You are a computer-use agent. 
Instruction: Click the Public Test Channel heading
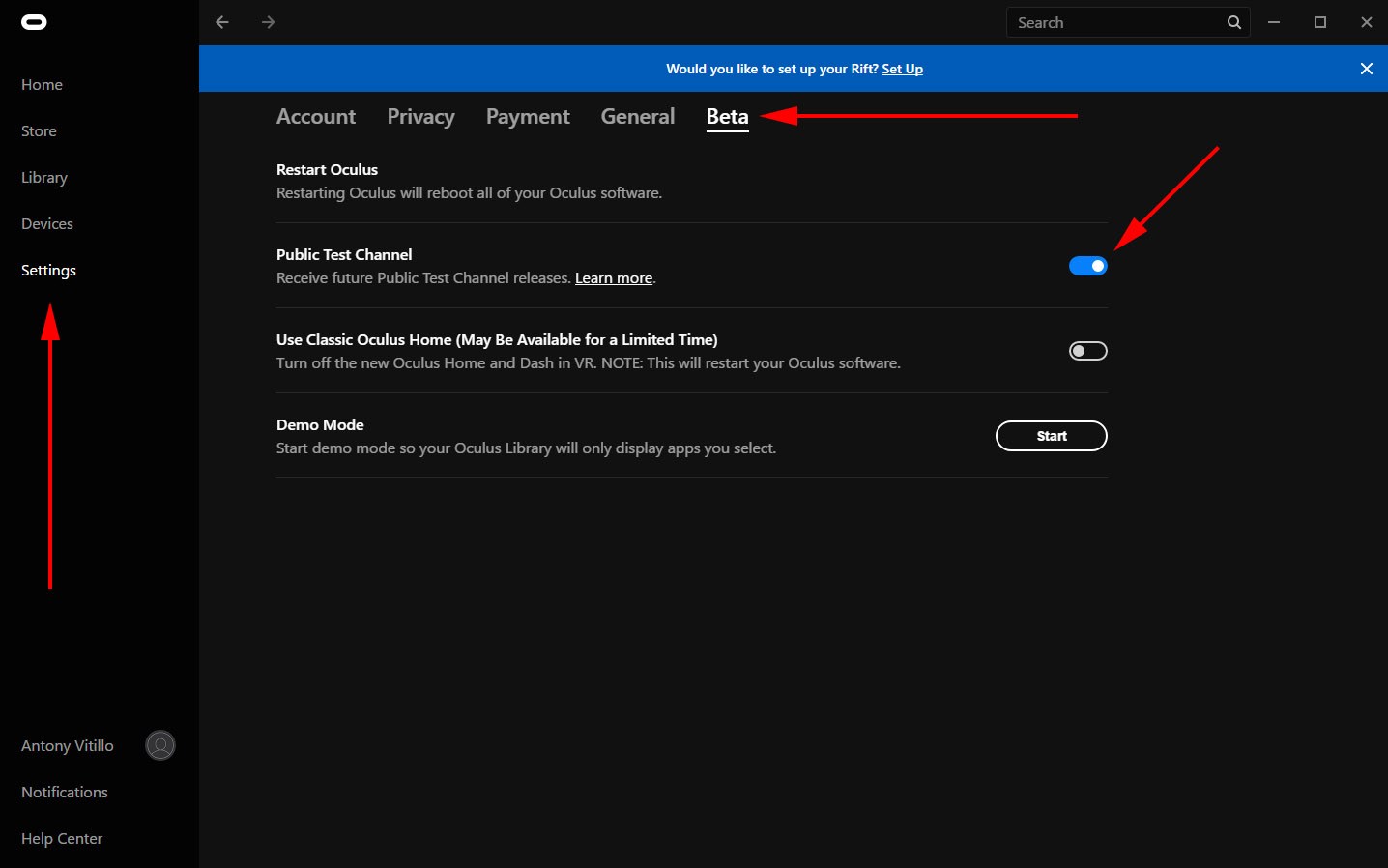tap(344, 255)
